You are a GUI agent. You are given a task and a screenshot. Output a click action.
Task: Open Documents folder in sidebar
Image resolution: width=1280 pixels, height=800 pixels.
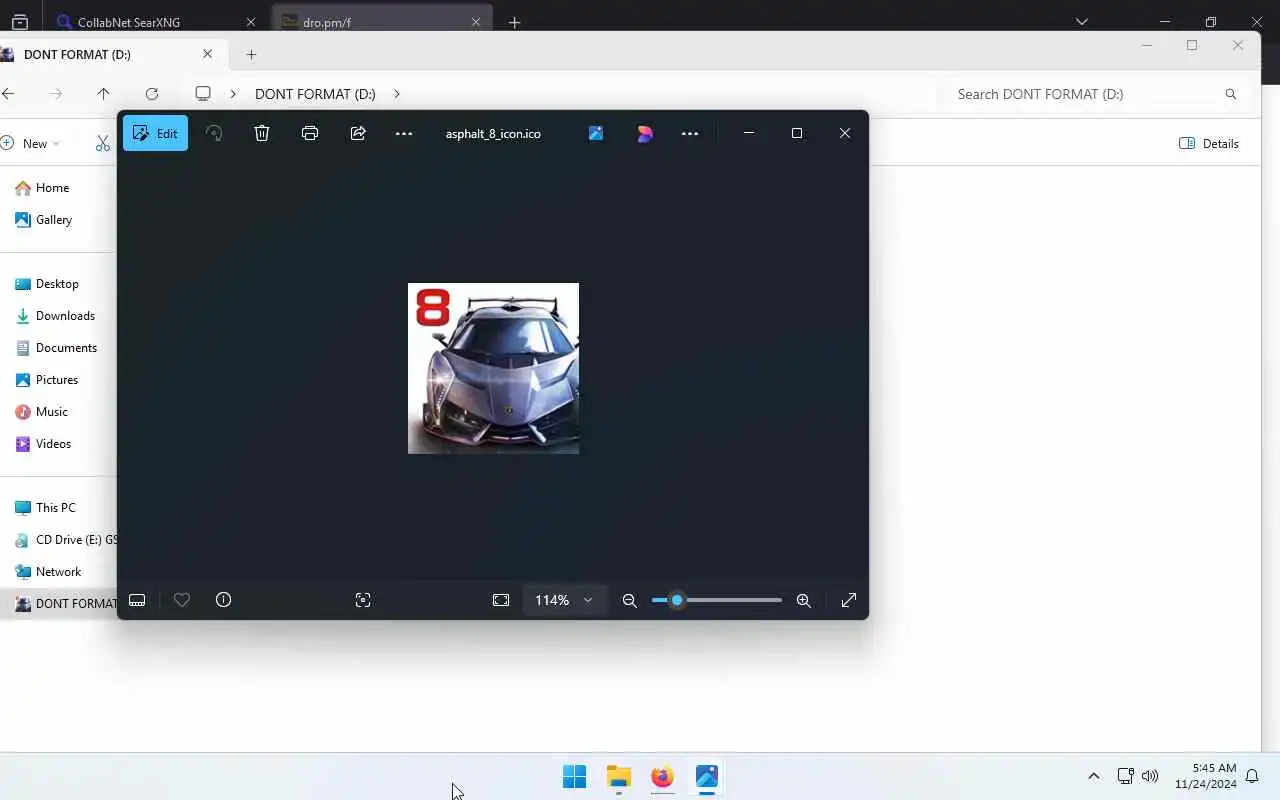[x=57, y=347]
